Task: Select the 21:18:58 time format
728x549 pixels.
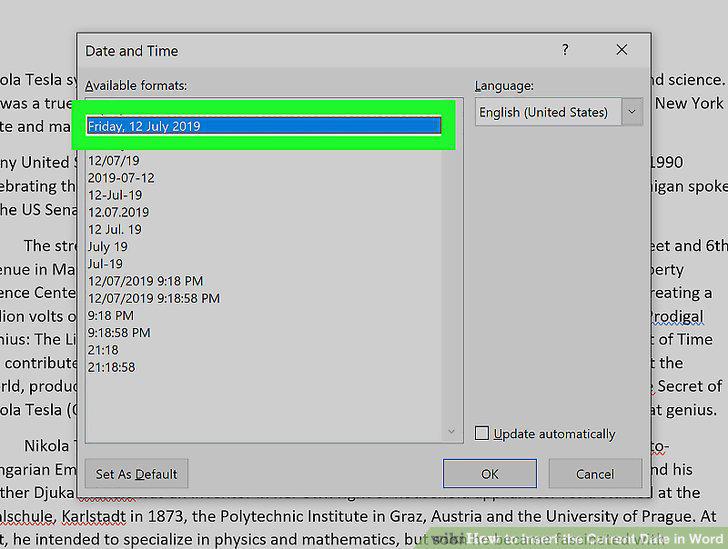Action: pos(111,367)
